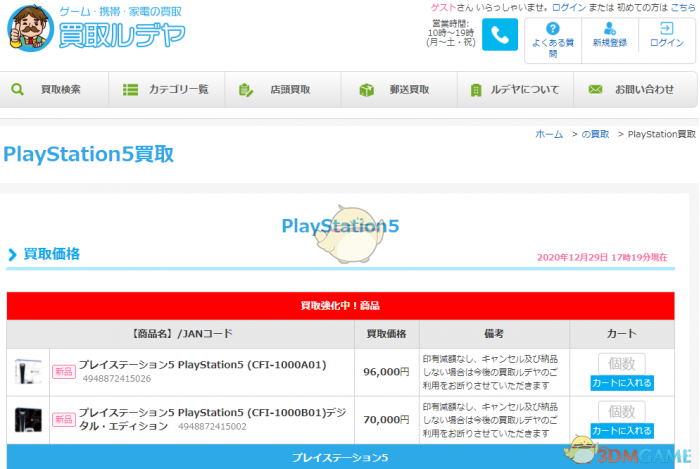Go to ホーム in the breadcrumb
The image size is (700, 469).
coord(549,134)
